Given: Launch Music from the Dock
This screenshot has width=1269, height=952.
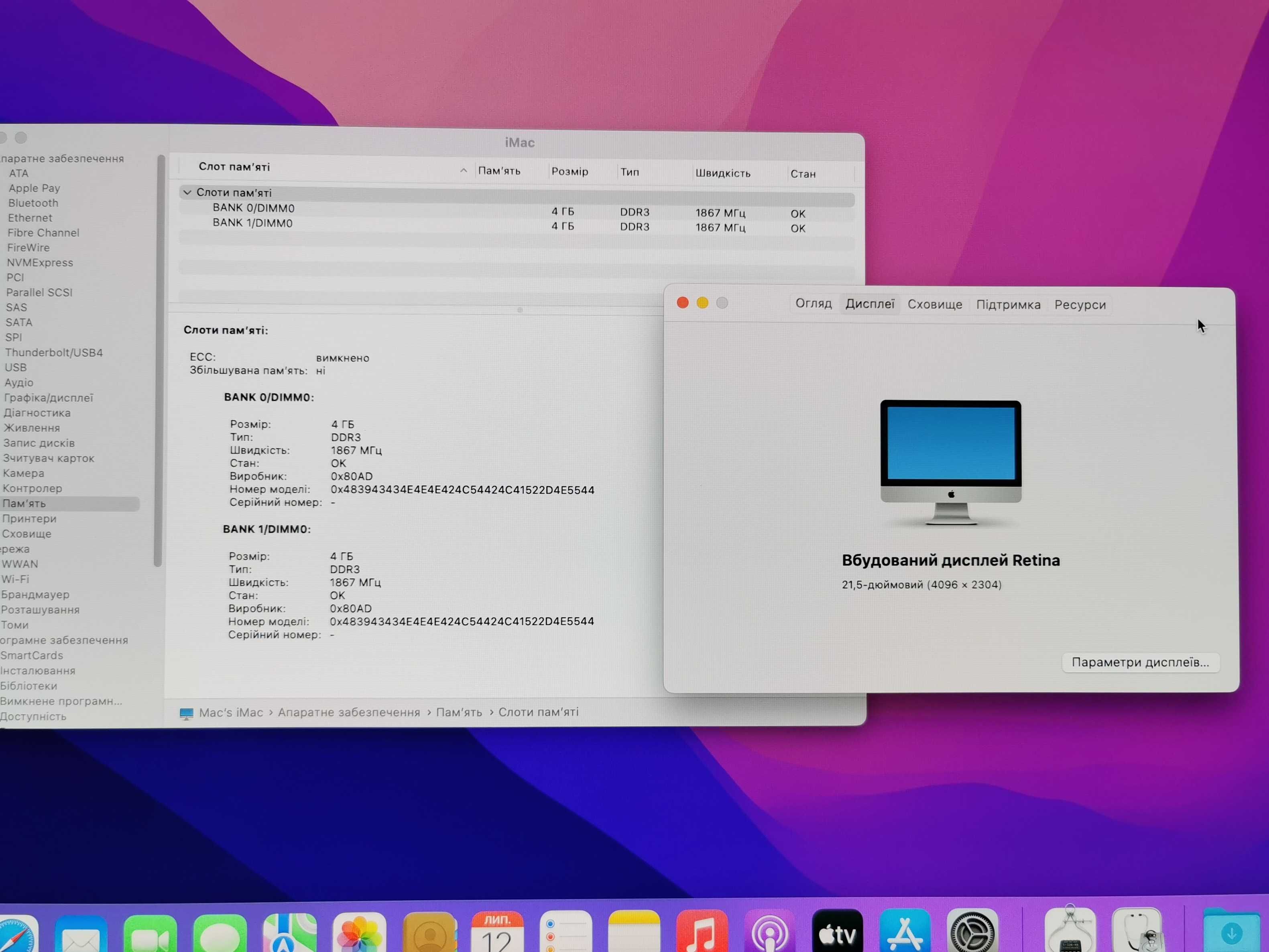Looking at the screenshot, I should (702, 930).
